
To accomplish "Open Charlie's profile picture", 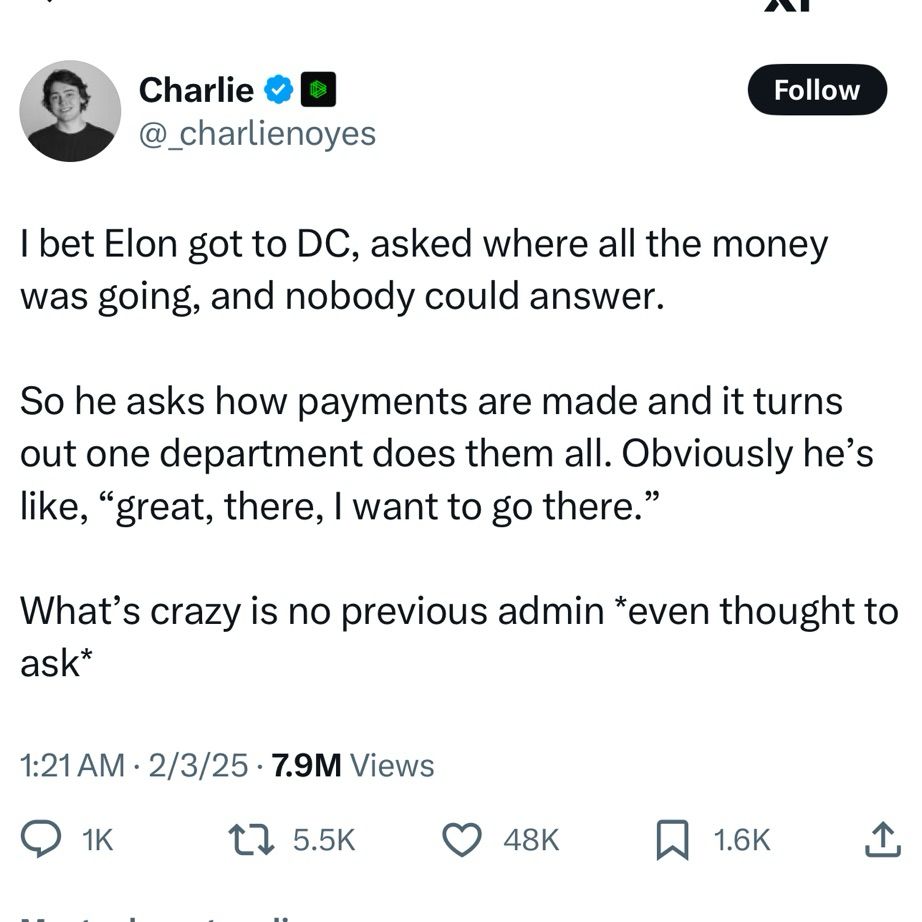I will 69,110.
